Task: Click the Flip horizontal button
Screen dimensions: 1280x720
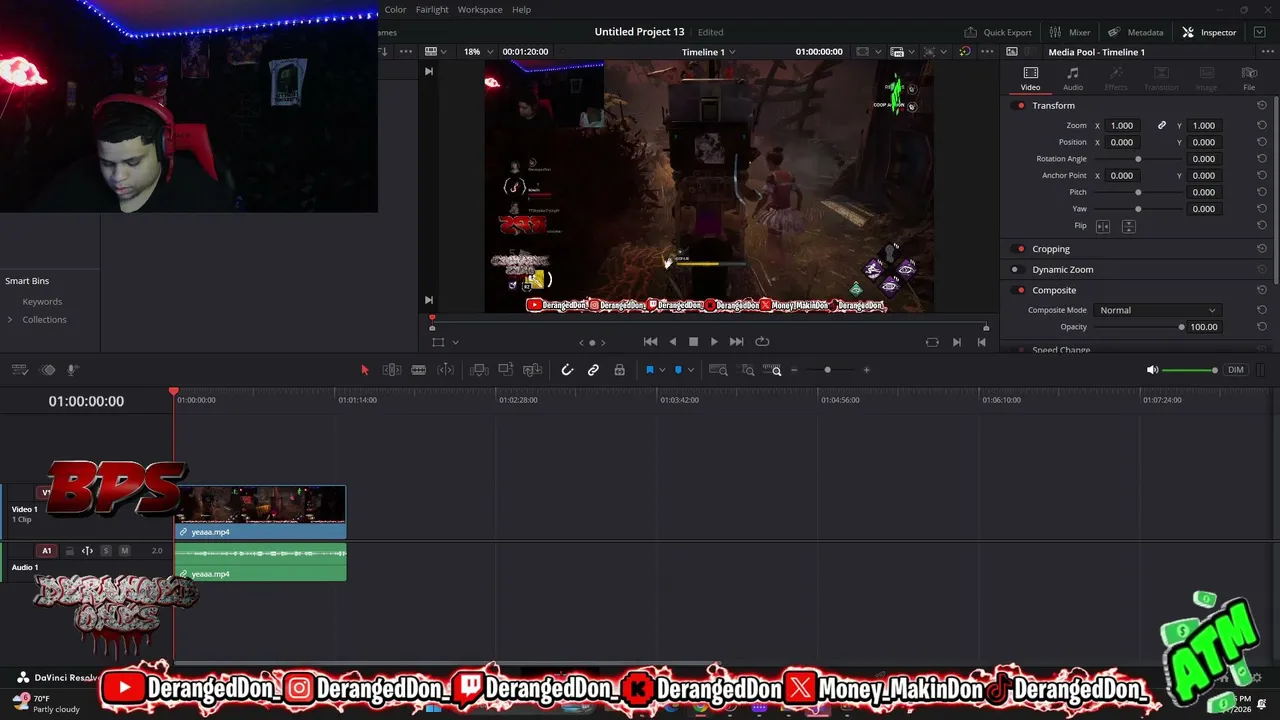Action: coord(1103,227)
